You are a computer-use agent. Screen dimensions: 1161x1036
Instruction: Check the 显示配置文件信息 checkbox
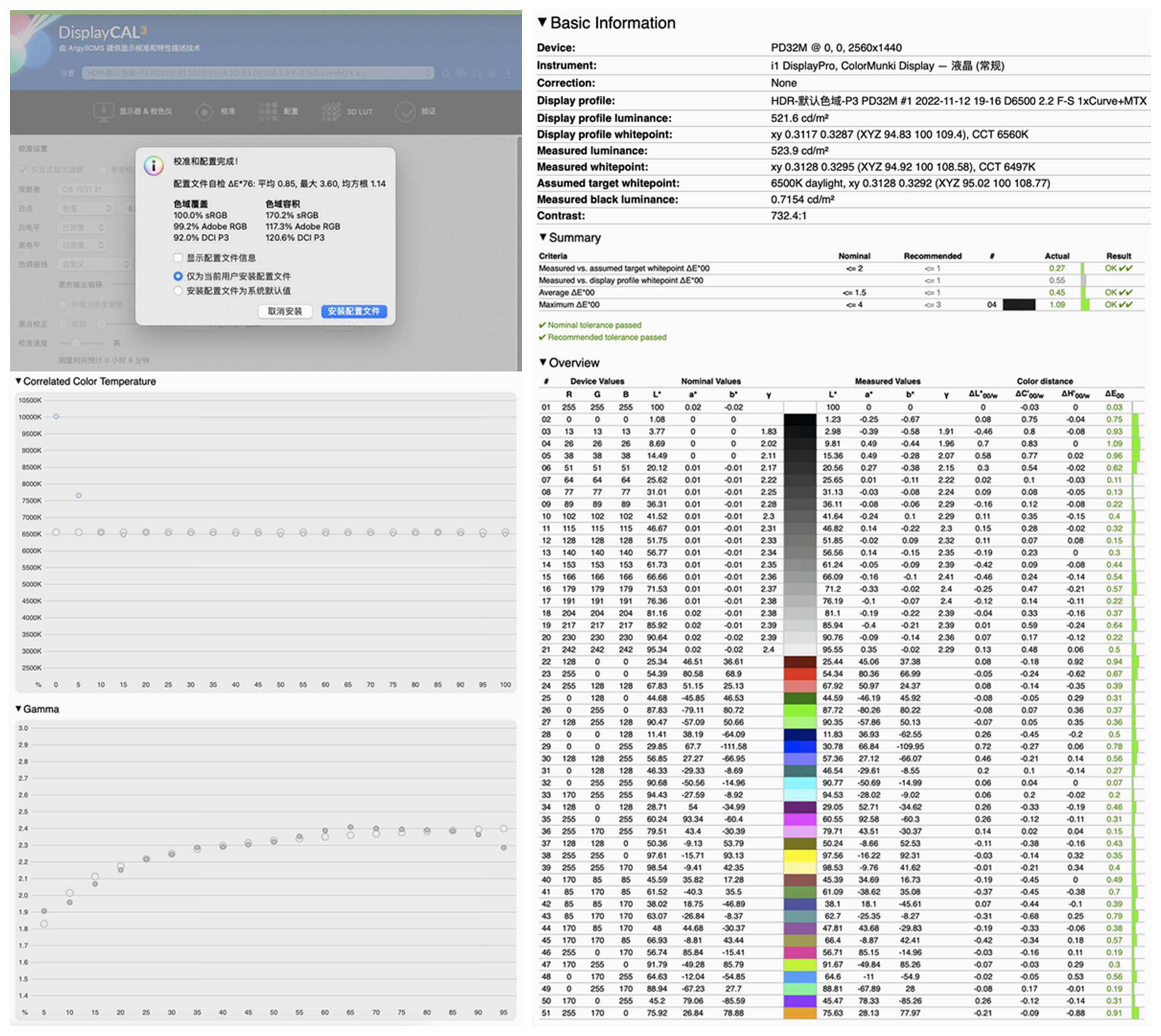pyautogui.click(x=178, y=258)
